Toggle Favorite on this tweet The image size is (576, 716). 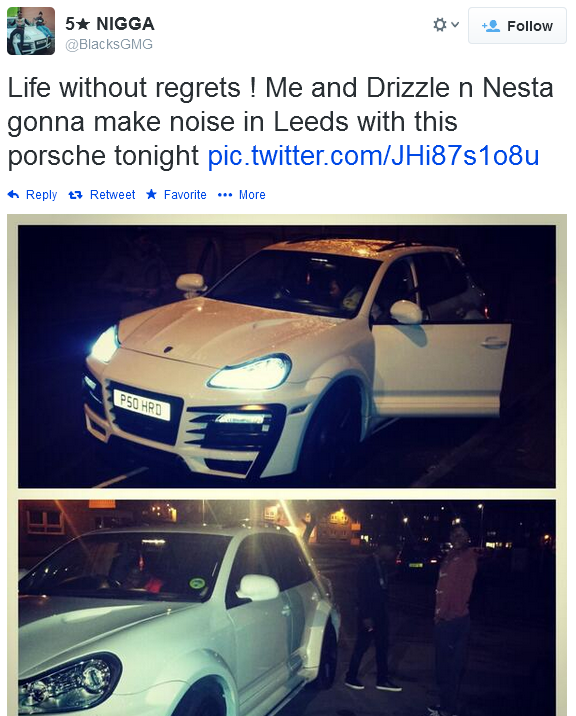(x=185, y=195)
